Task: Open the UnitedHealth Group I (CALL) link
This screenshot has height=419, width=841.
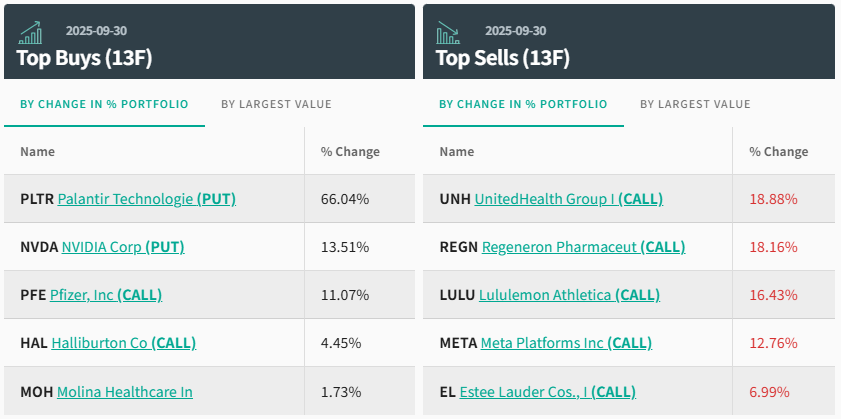Action: 568,199
